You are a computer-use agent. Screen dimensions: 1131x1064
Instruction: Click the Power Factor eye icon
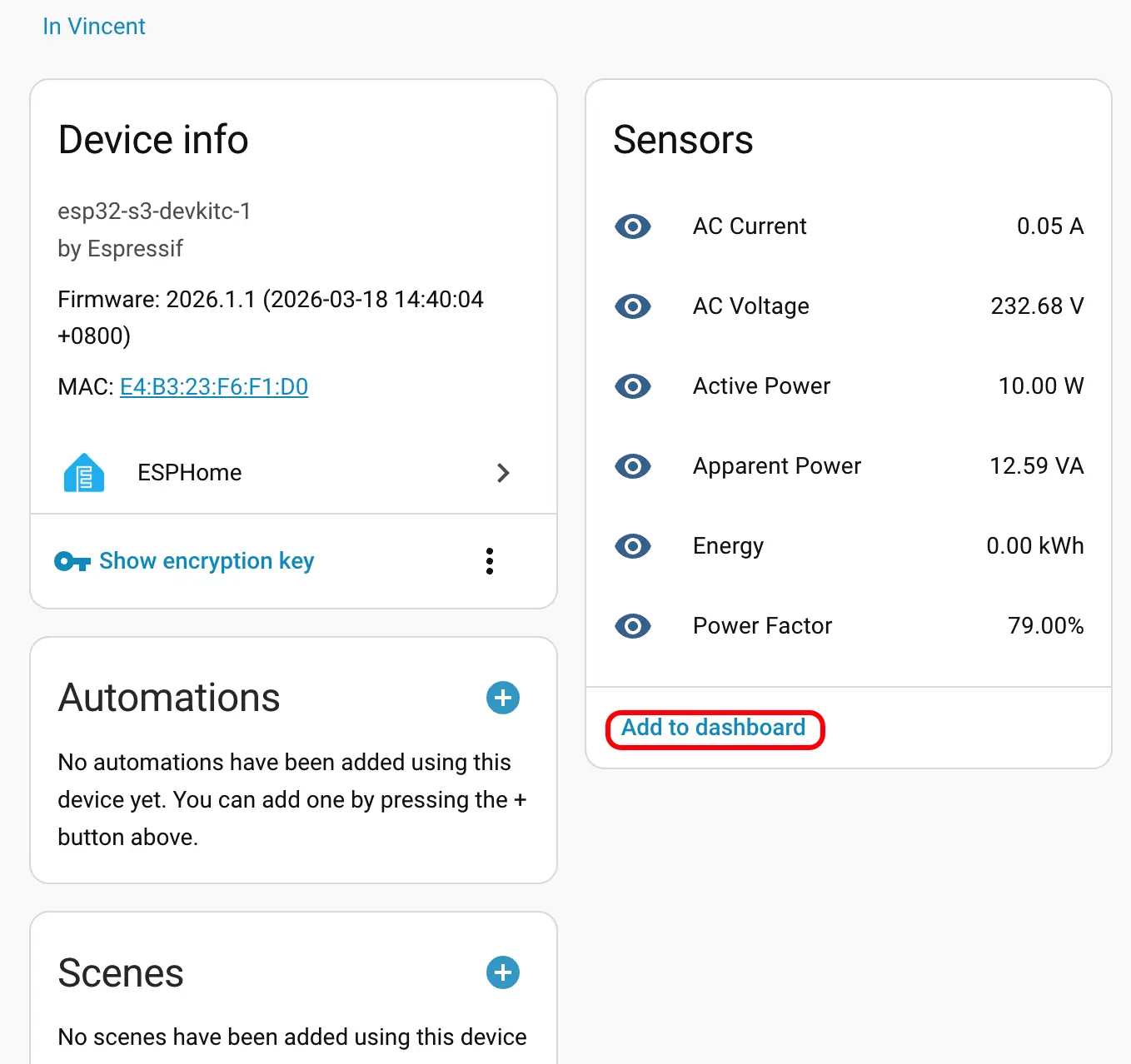(632, 626)
